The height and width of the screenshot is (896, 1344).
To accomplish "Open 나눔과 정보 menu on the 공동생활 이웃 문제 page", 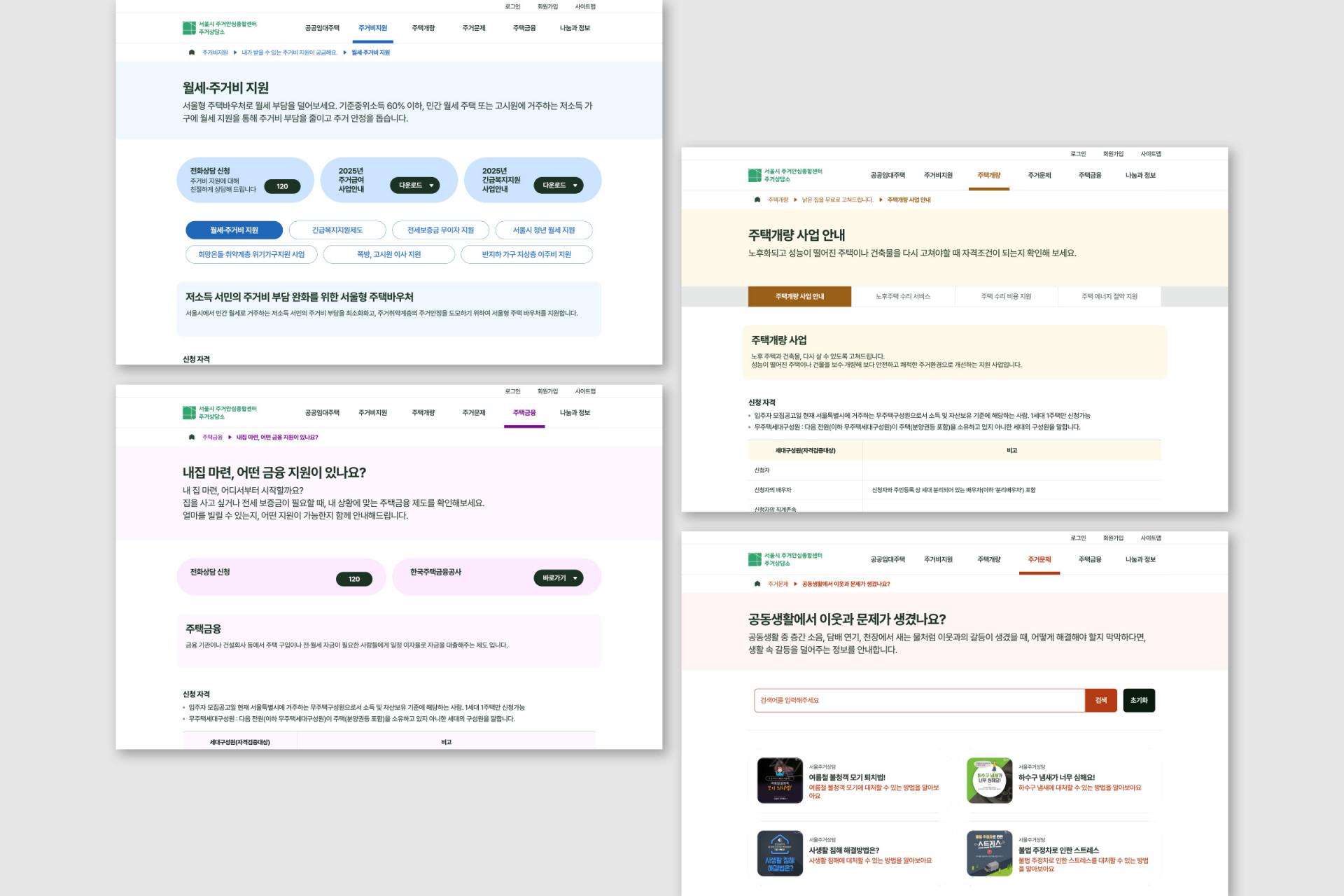I will 1140,560.
